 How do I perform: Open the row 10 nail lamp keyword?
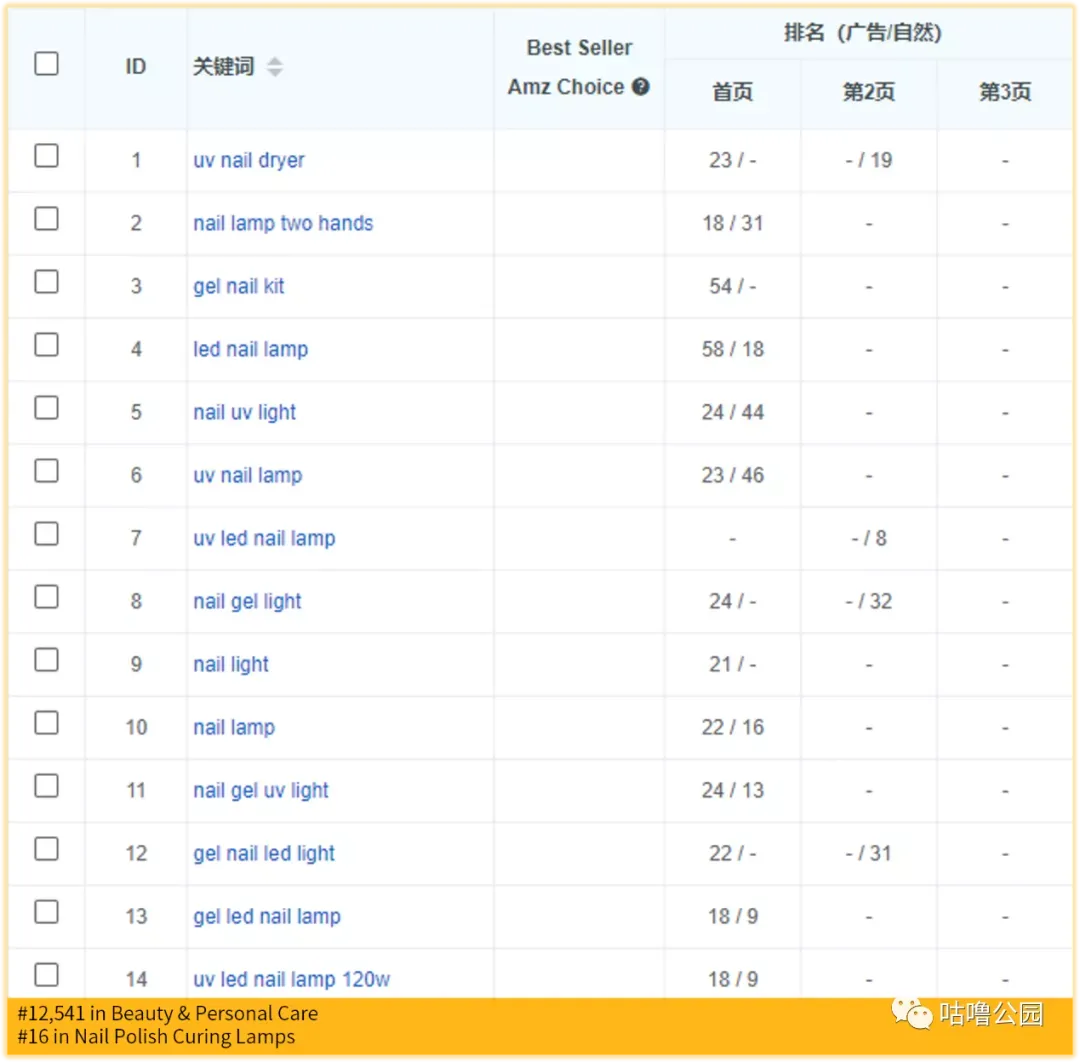(x=234, y=727)
